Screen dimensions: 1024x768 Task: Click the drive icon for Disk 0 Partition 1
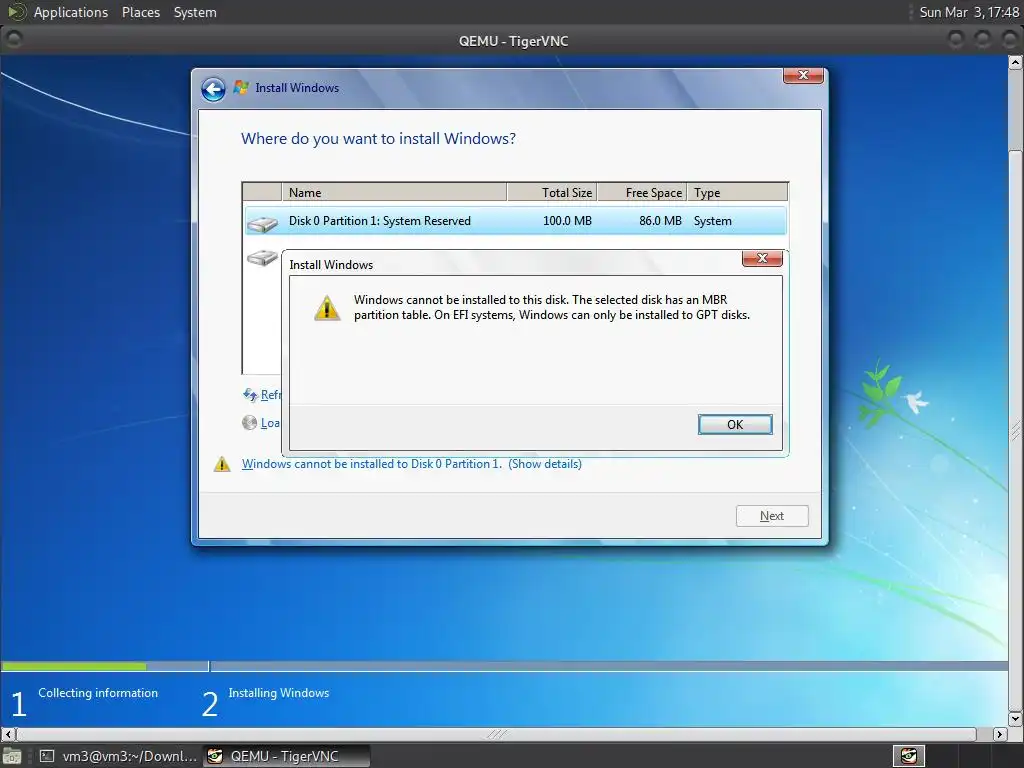(x=262, y=223)
